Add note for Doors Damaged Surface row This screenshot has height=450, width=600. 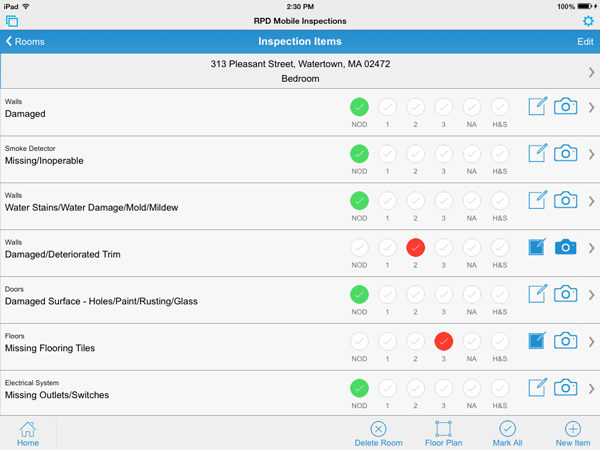538,293
